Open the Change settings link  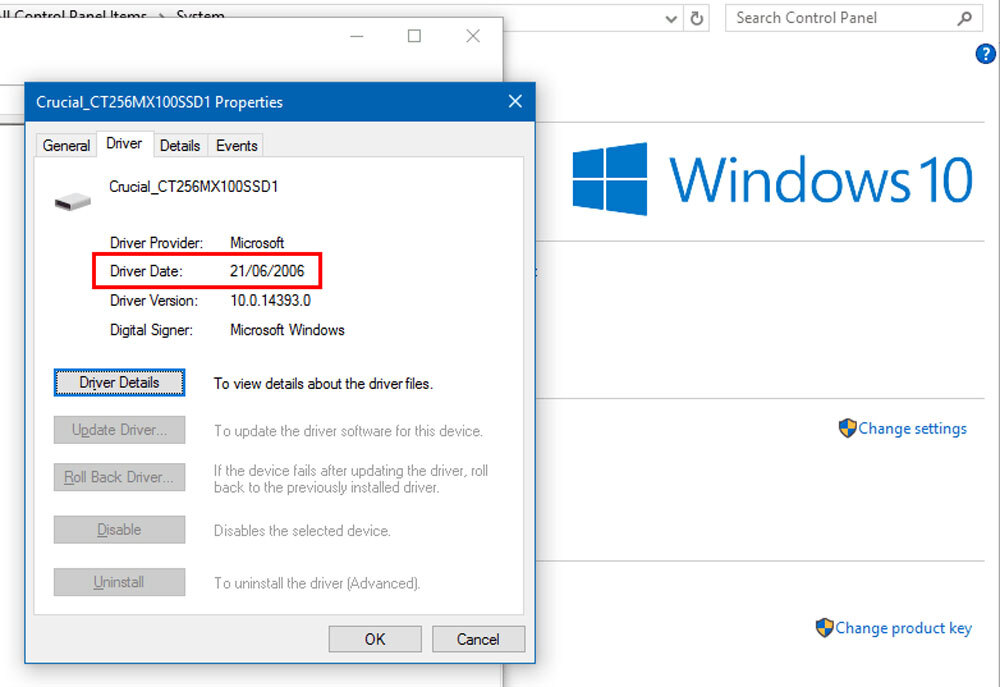pos(911,428)
